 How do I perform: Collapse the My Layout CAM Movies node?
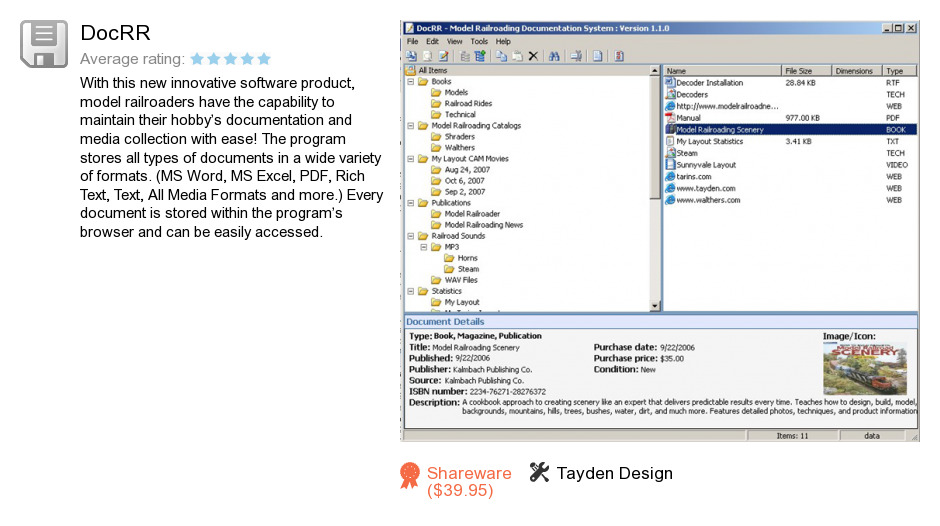[411, 159]
